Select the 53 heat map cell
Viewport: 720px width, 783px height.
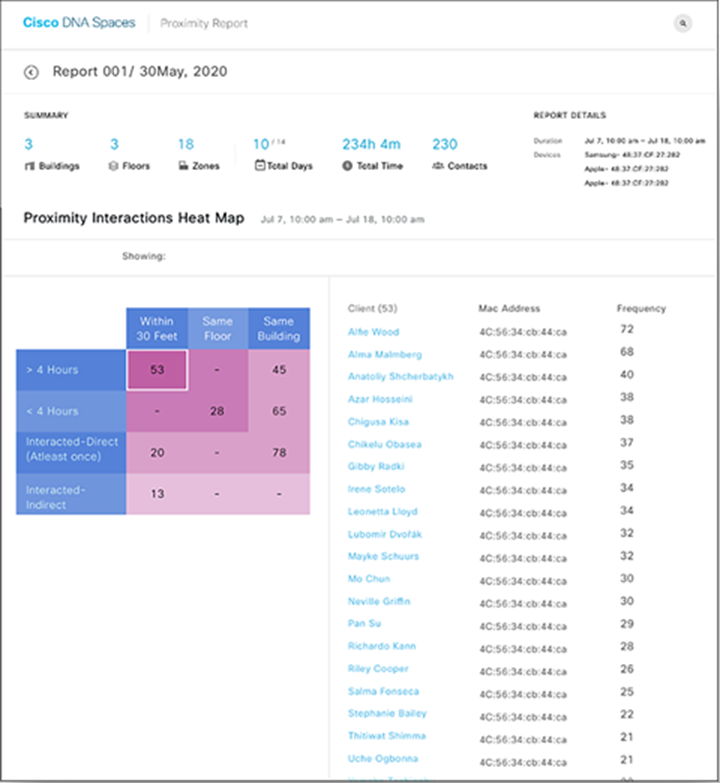click(157, 370)
